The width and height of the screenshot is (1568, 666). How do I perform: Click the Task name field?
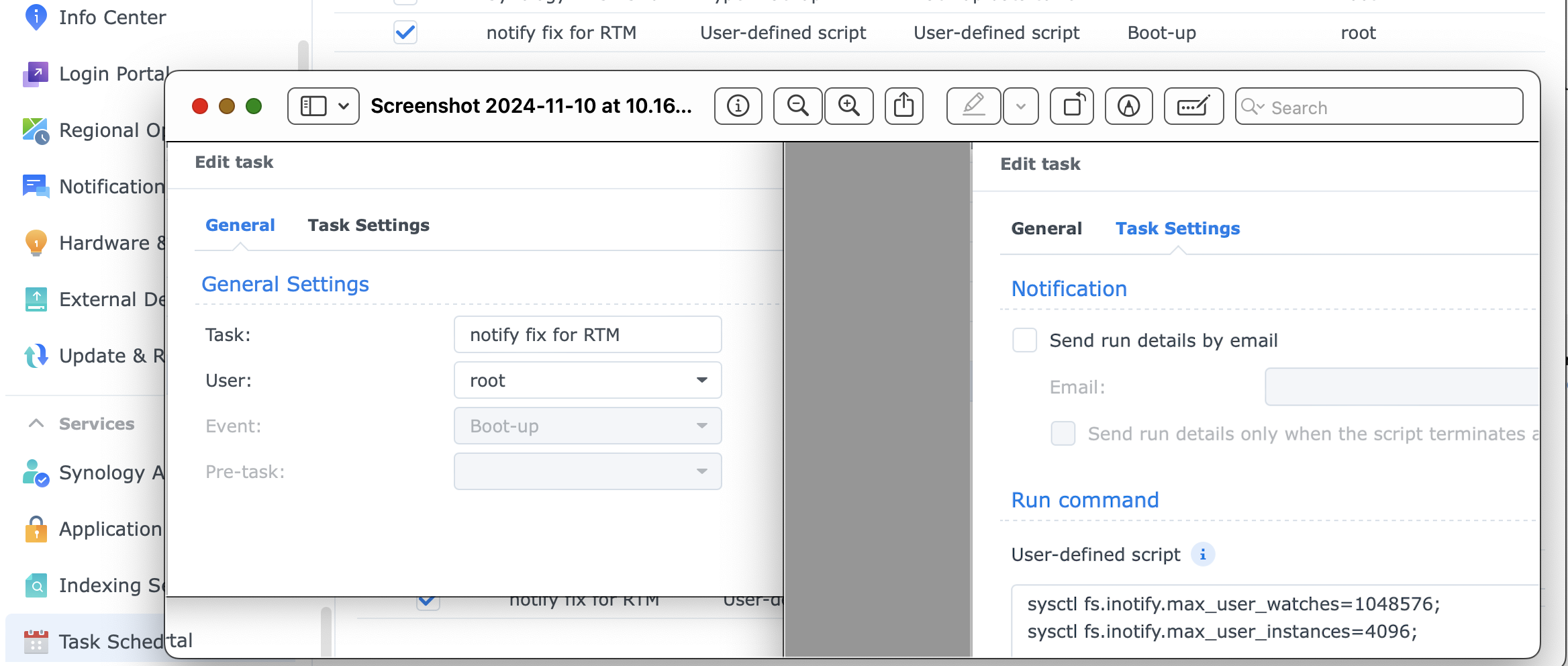588,335
